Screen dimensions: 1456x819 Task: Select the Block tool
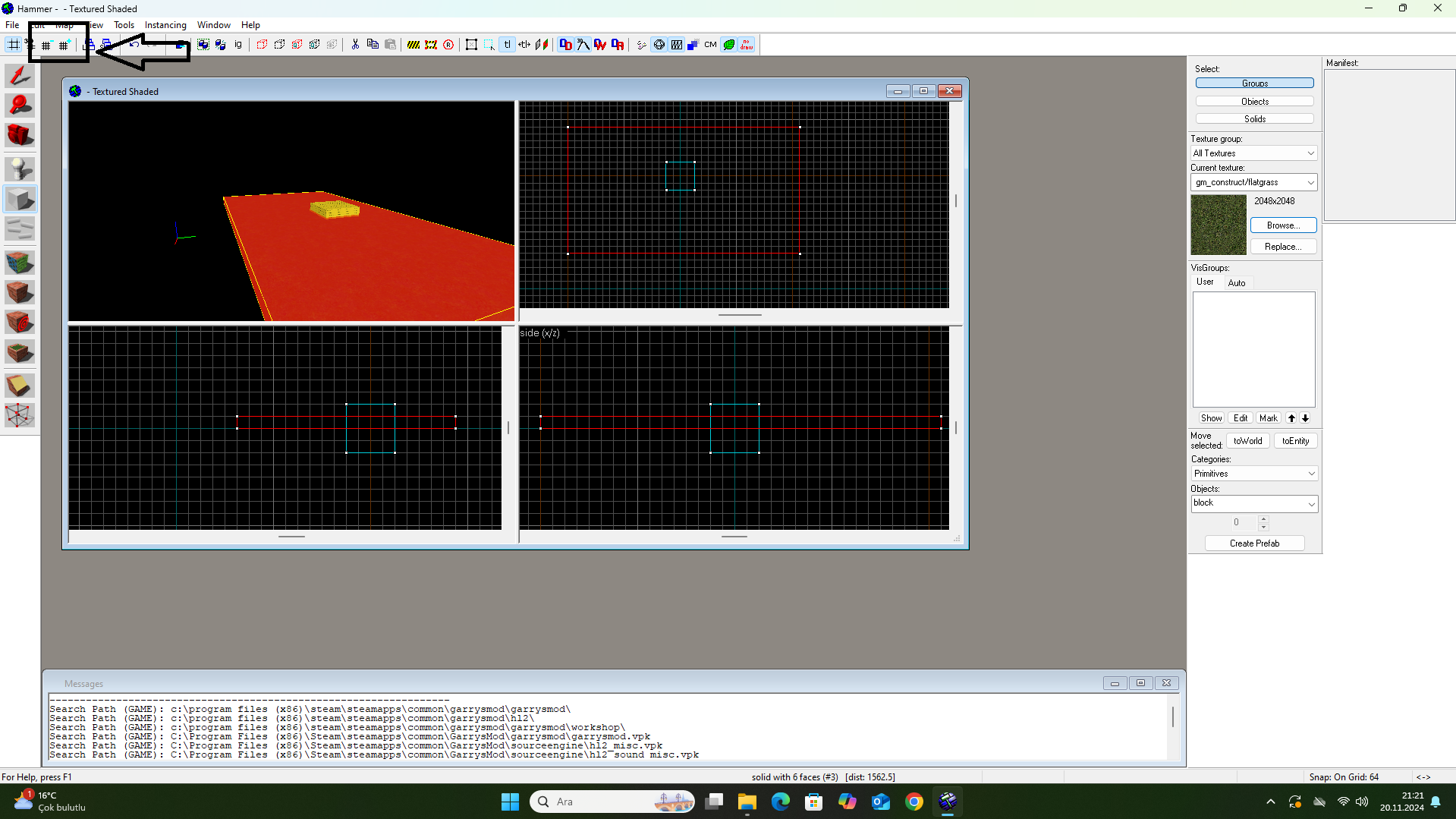(20, 200)
